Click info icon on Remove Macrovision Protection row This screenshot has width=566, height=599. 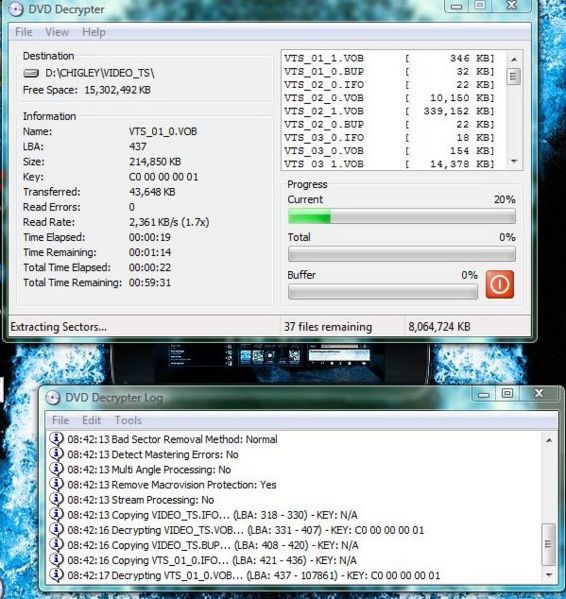[57, 484]
